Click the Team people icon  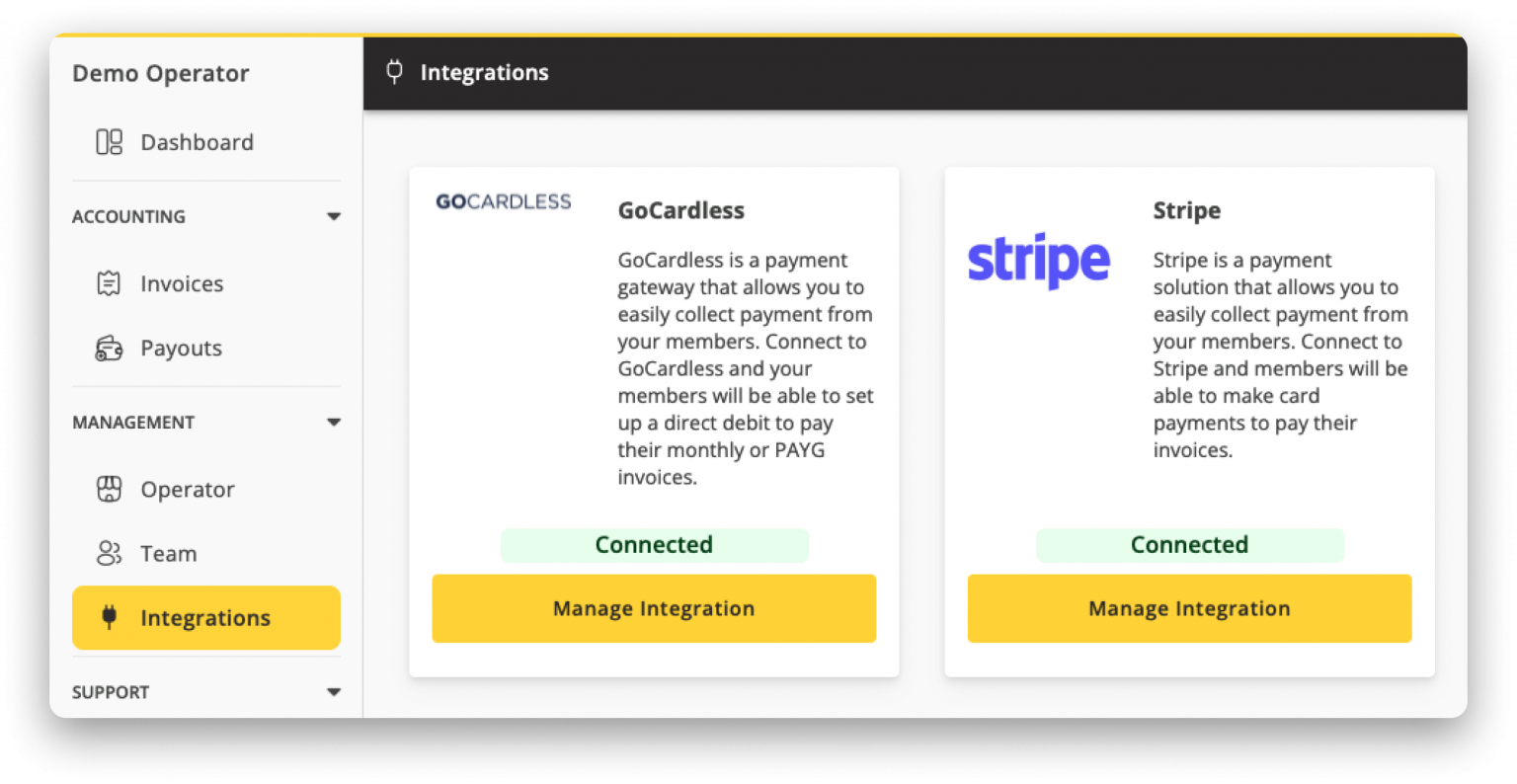pos(111,553)
